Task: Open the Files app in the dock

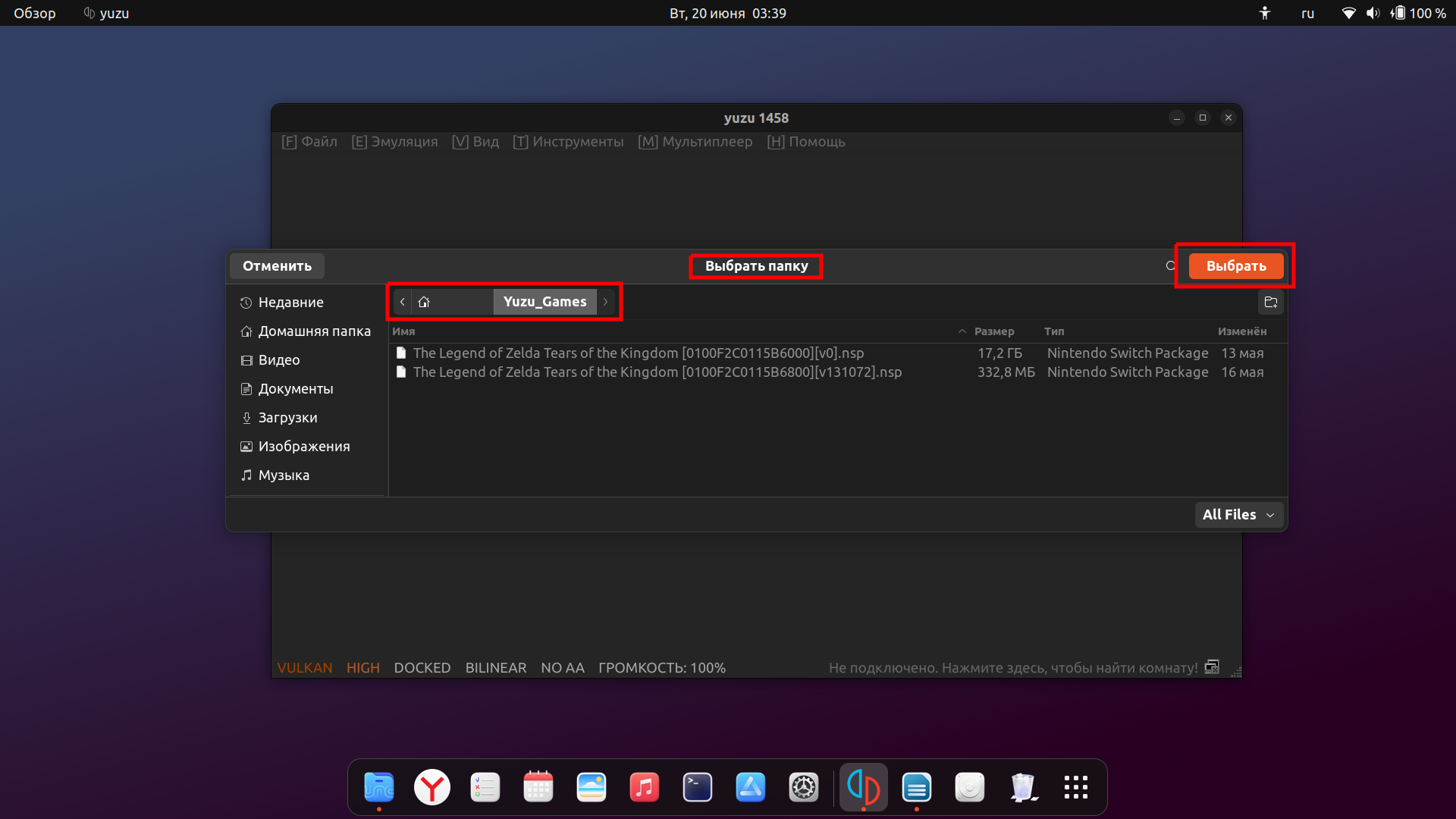Action: coord(378,787)
